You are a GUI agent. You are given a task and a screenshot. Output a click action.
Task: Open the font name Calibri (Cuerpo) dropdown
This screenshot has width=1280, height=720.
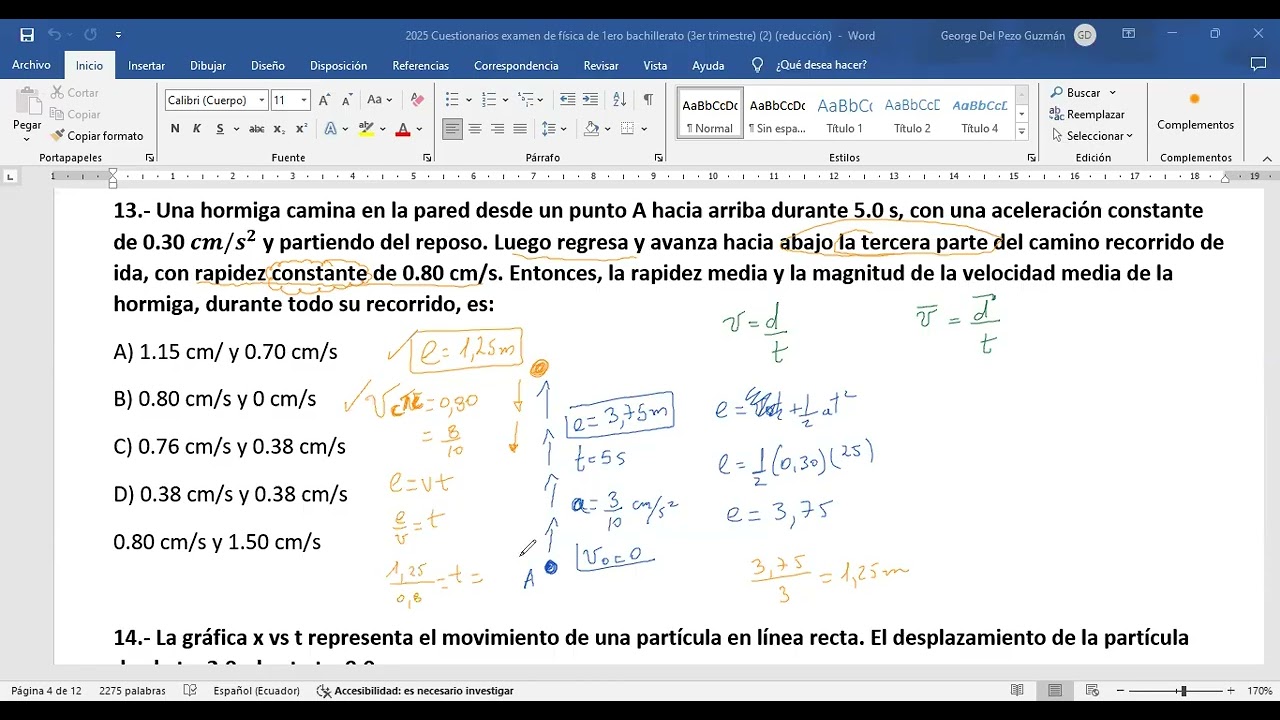click(x=262, y=100)
